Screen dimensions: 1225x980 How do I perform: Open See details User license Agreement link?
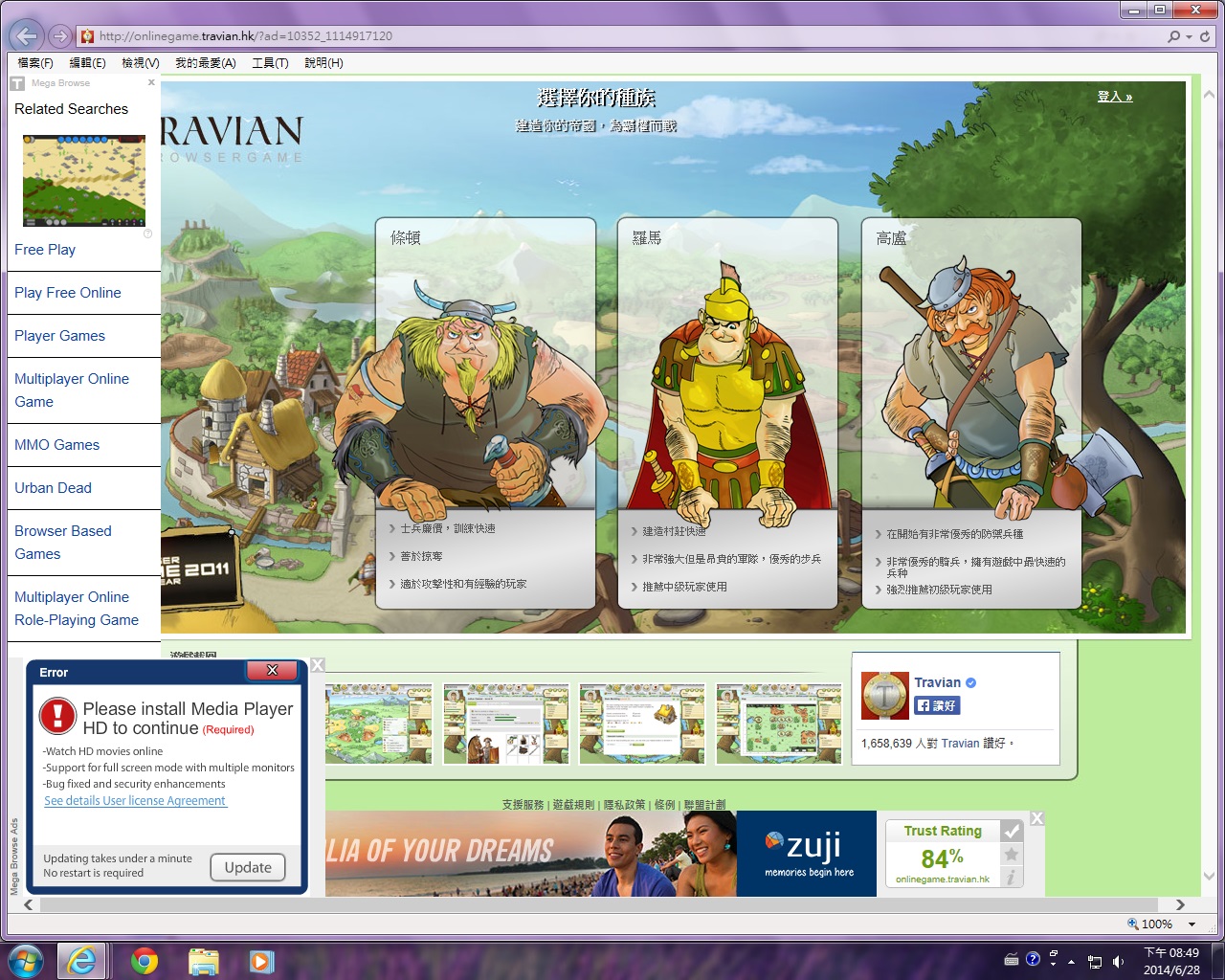[x=135, y=801]
